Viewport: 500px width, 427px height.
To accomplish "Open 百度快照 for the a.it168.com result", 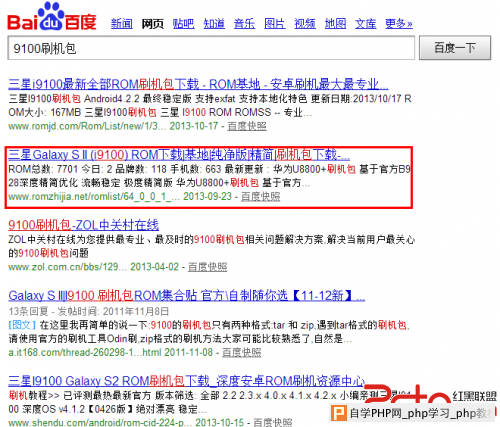I will (242, 353).
